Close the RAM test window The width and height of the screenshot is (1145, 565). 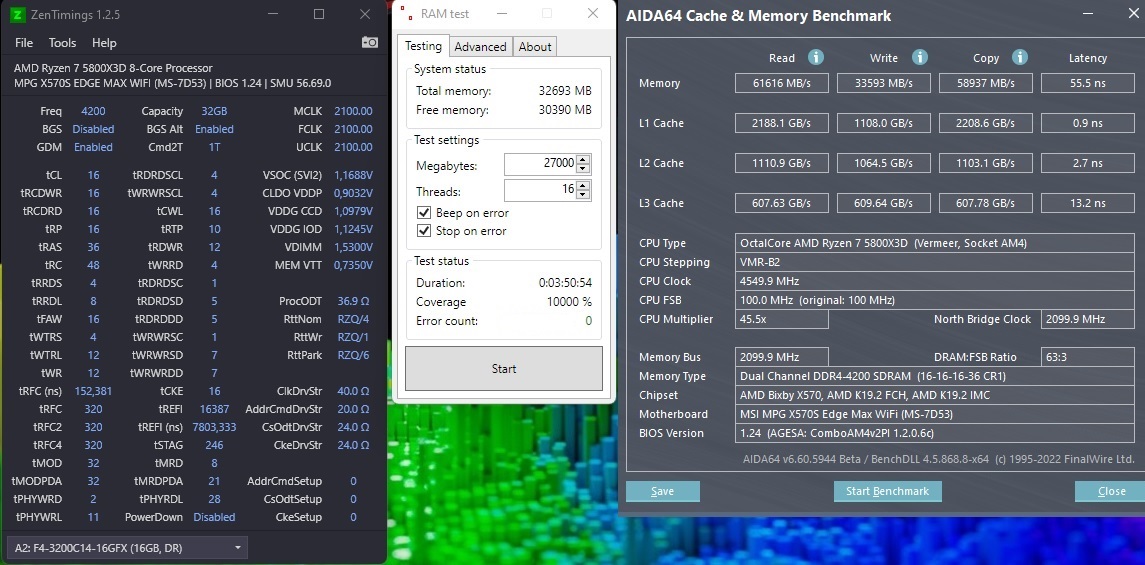click(x=593, y=13)
